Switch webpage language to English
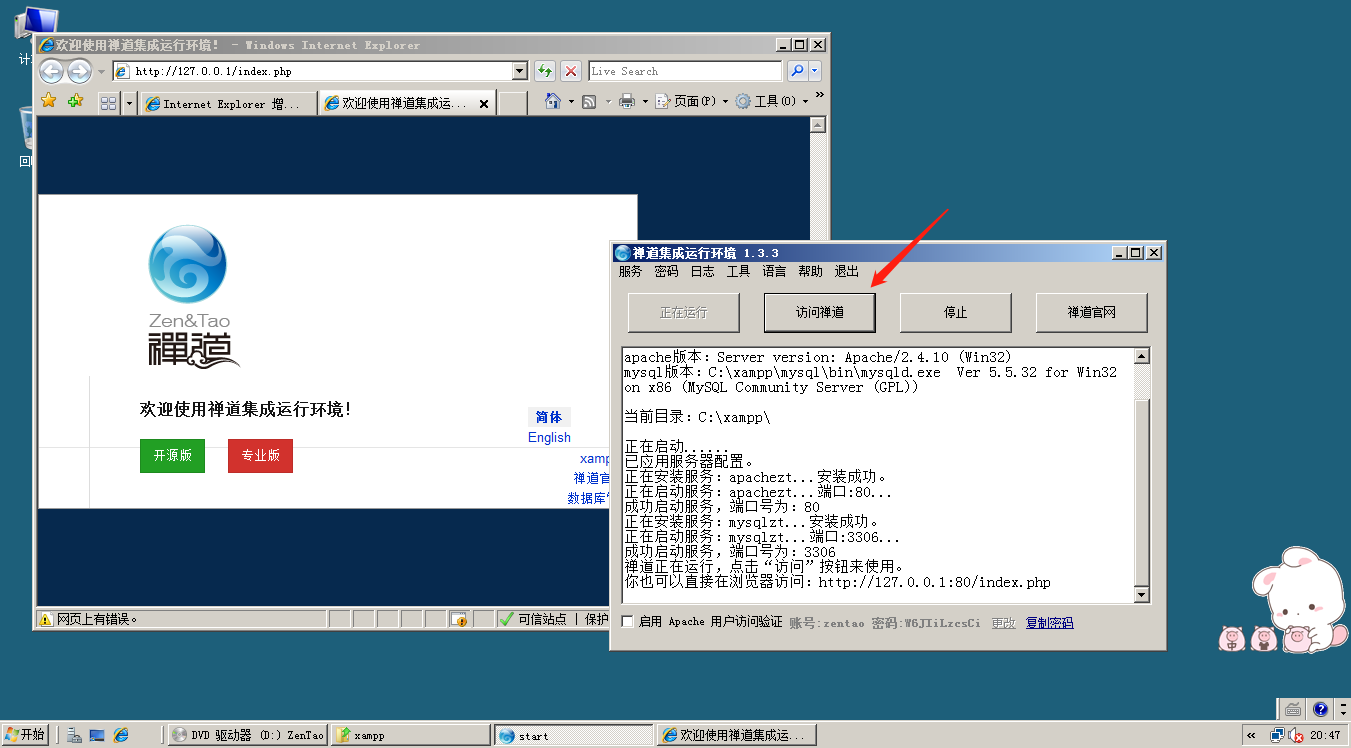Screen dimensions: 1351x748 549,437
